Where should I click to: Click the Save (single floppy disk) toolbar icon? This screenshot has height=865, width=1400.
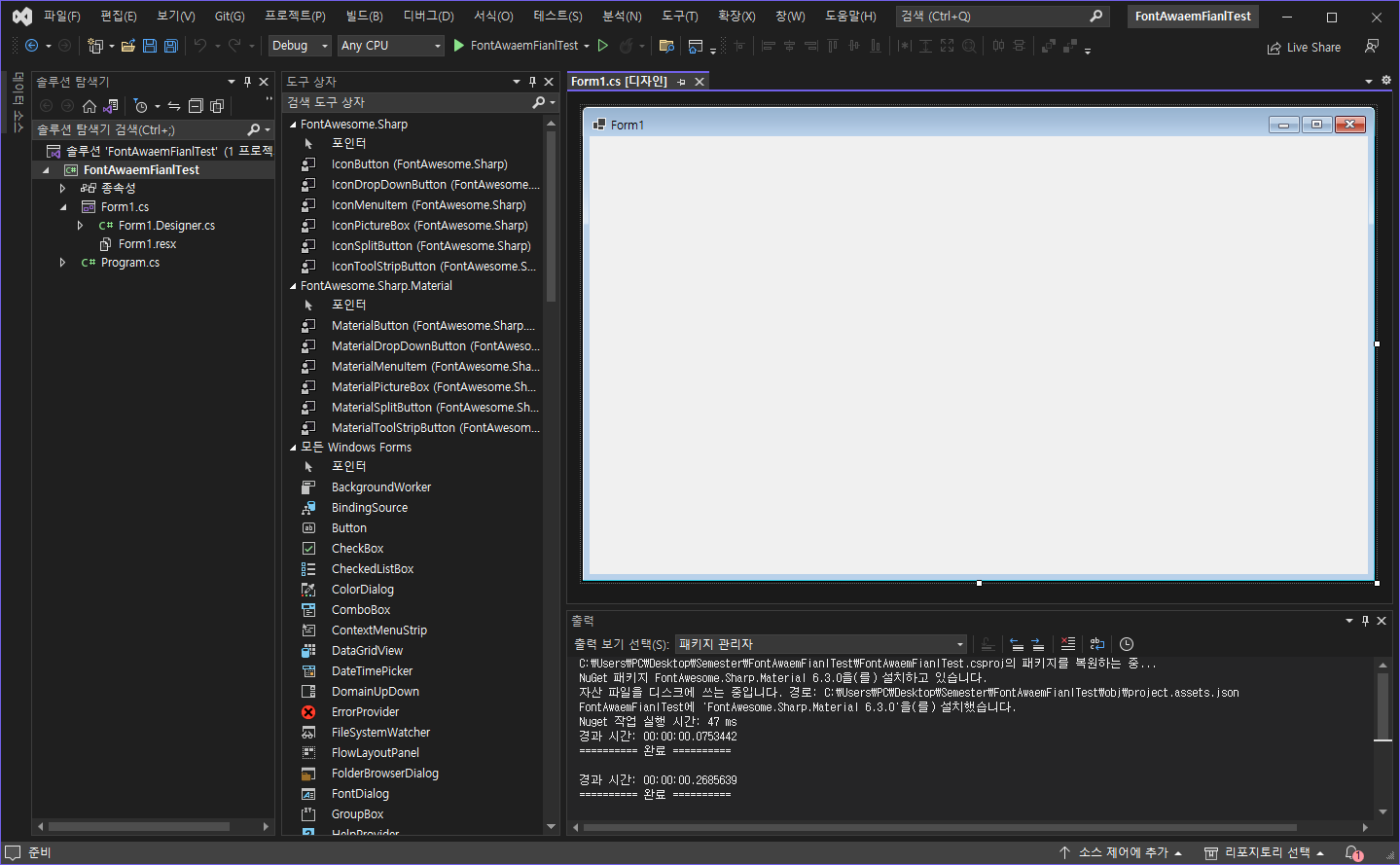click(x=150, y=46)
